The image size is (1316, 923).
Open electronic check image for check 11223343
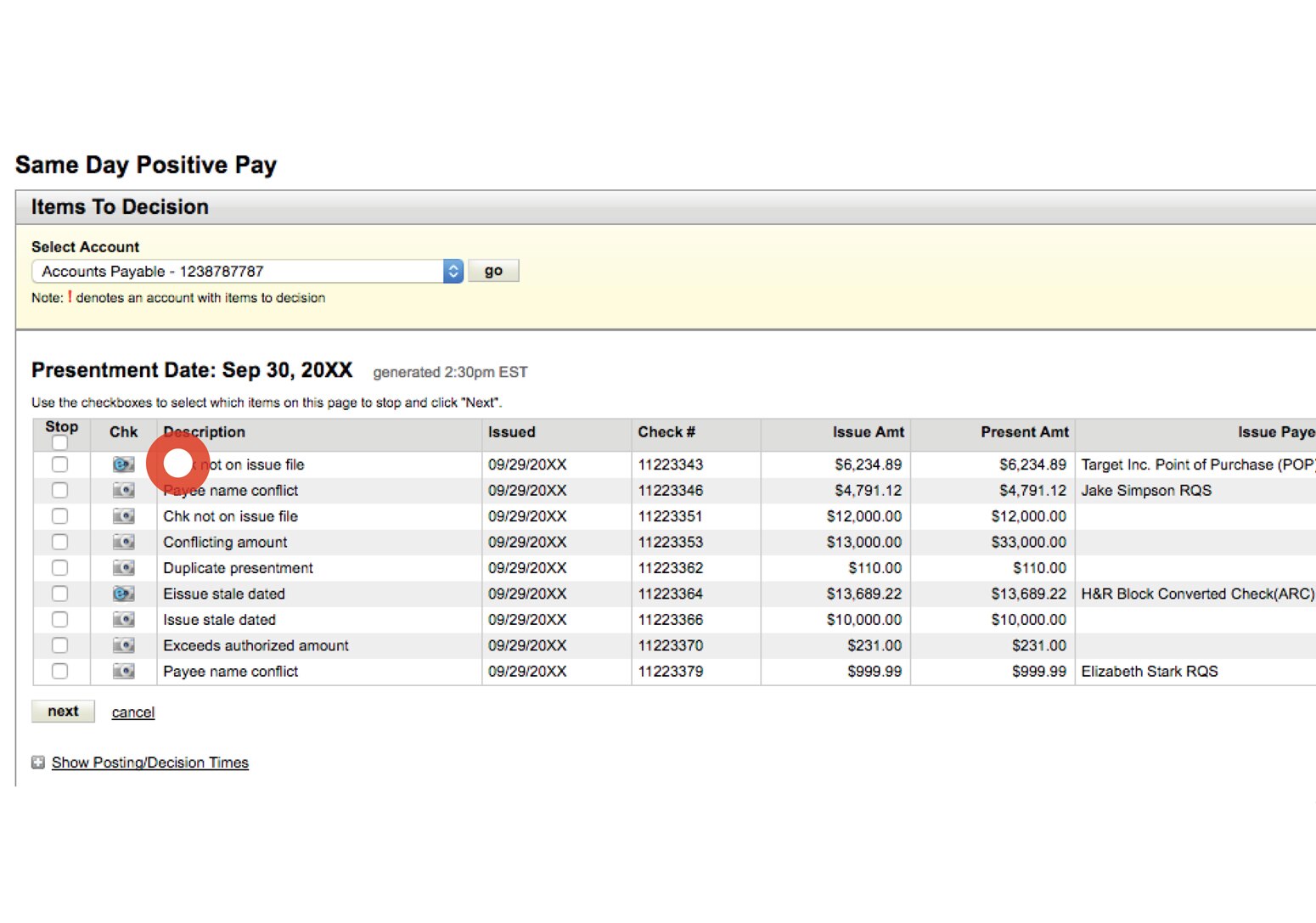(x=122, y=464)
